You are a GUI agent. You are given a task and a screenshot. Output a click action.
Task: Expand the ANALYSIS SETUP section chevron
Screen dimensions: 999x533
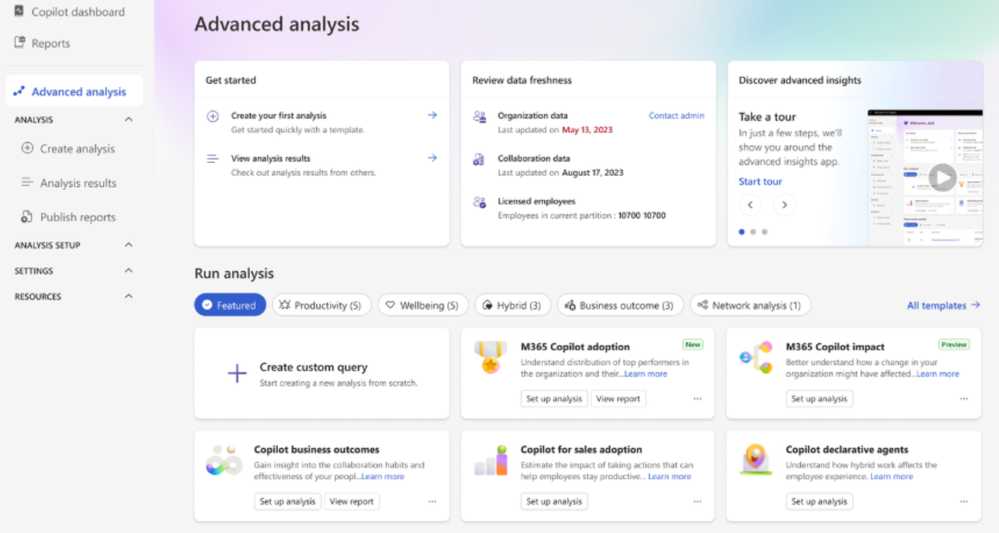coord(129,245)
